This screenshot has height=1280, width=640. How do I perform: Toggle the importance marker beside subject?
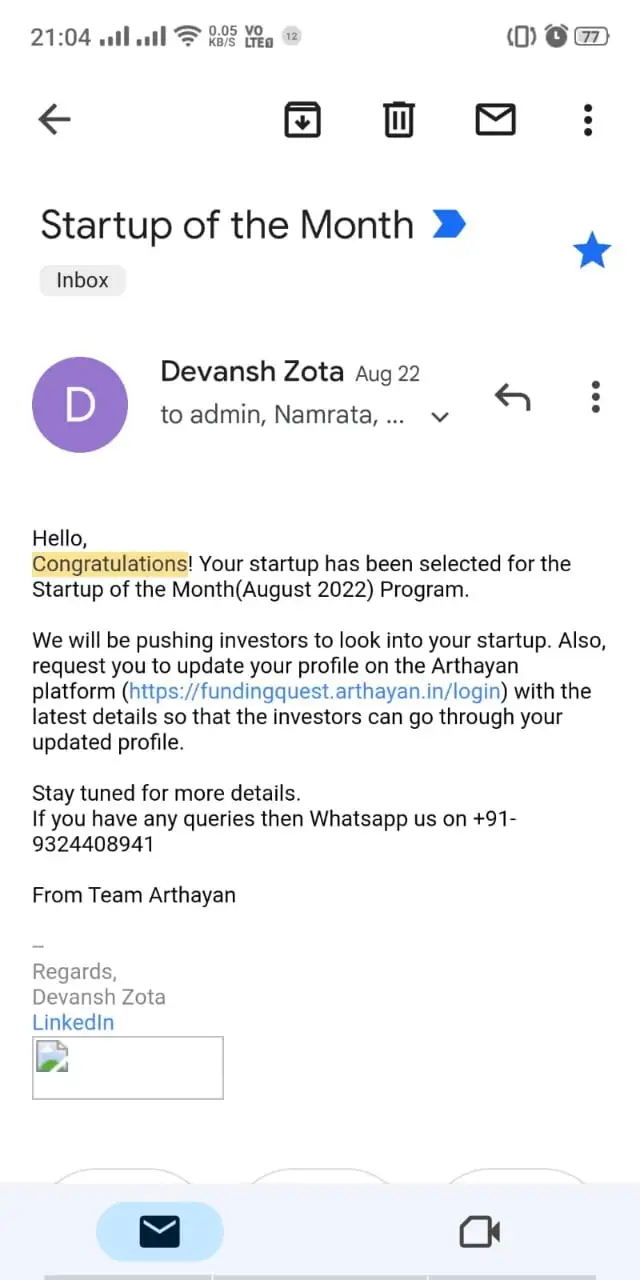449,225
